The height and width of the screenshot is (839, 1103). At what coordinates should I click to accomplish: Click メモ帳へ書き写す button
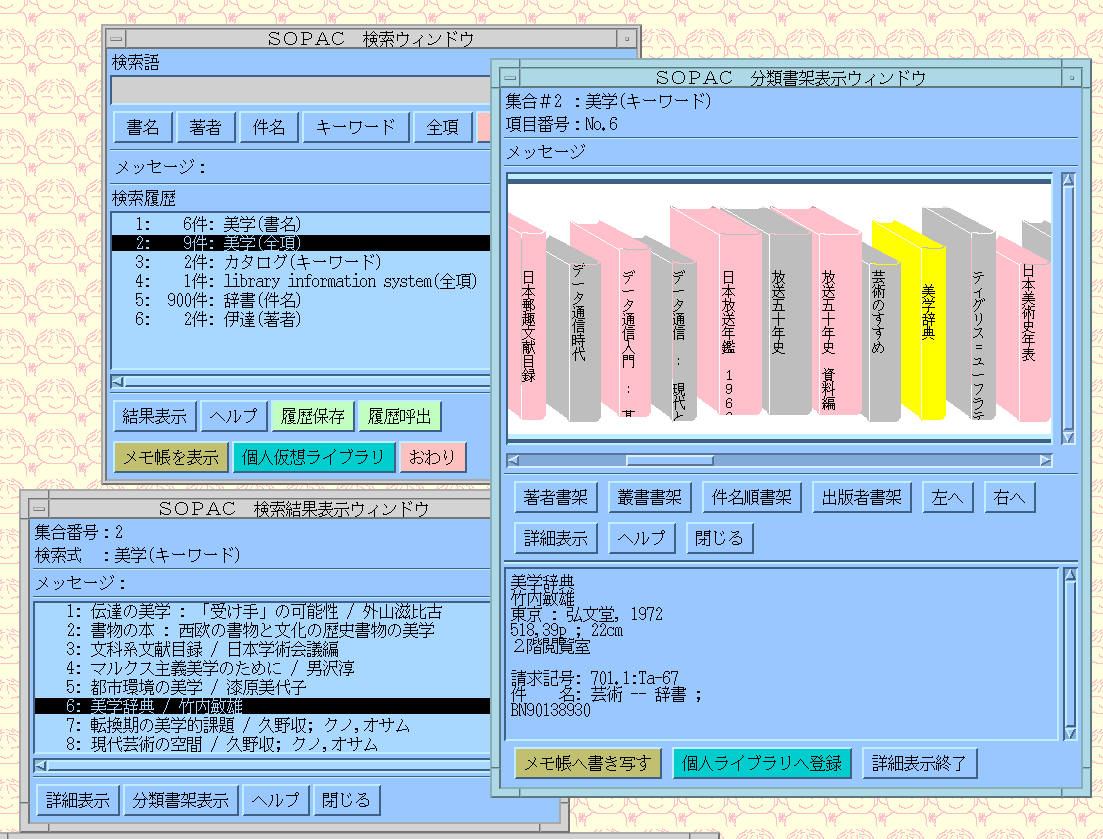click(x=588, y=763)
